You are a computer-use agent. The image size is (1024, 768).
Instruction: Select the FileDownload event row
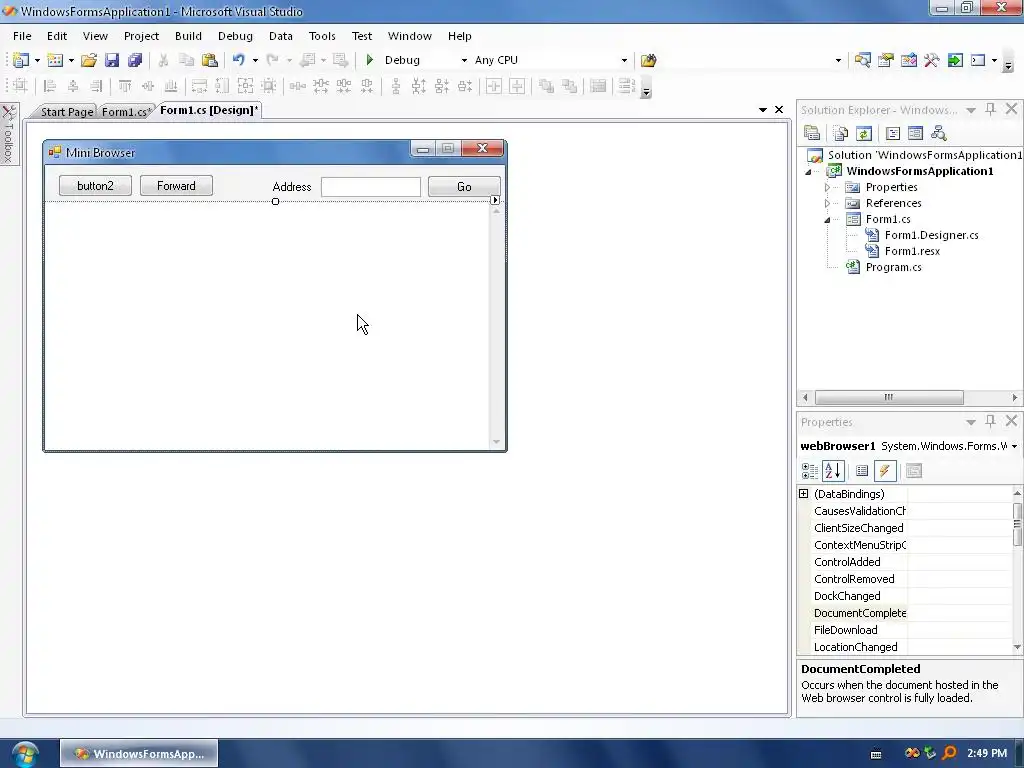910,630
